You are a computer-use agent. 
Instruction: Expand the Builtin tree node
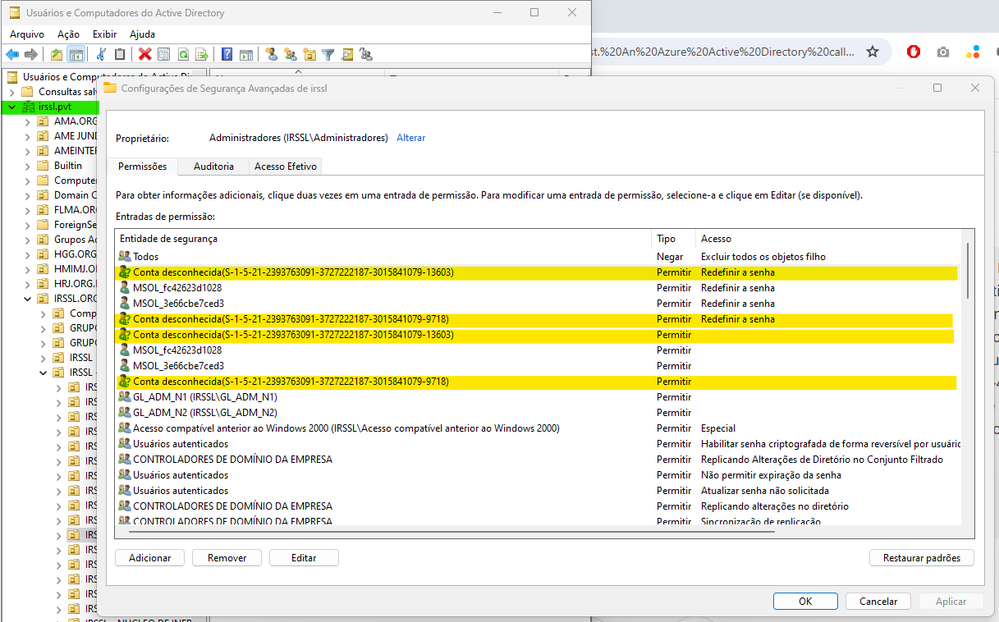pyautogui.click(x=27, y=166)
